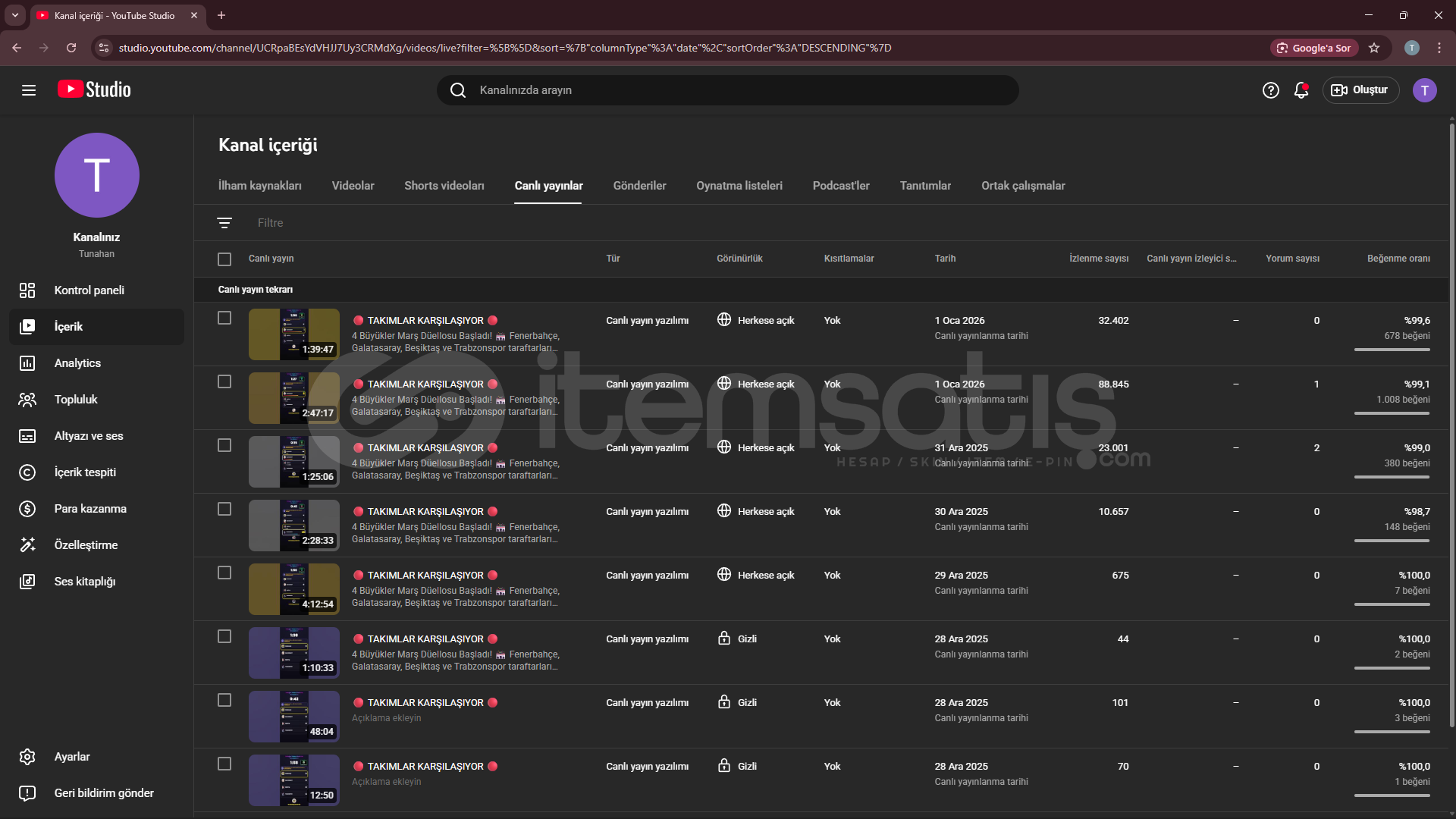Open Ses kitaplığı in sidebar

pyautogui.click(x=84, y=582)
